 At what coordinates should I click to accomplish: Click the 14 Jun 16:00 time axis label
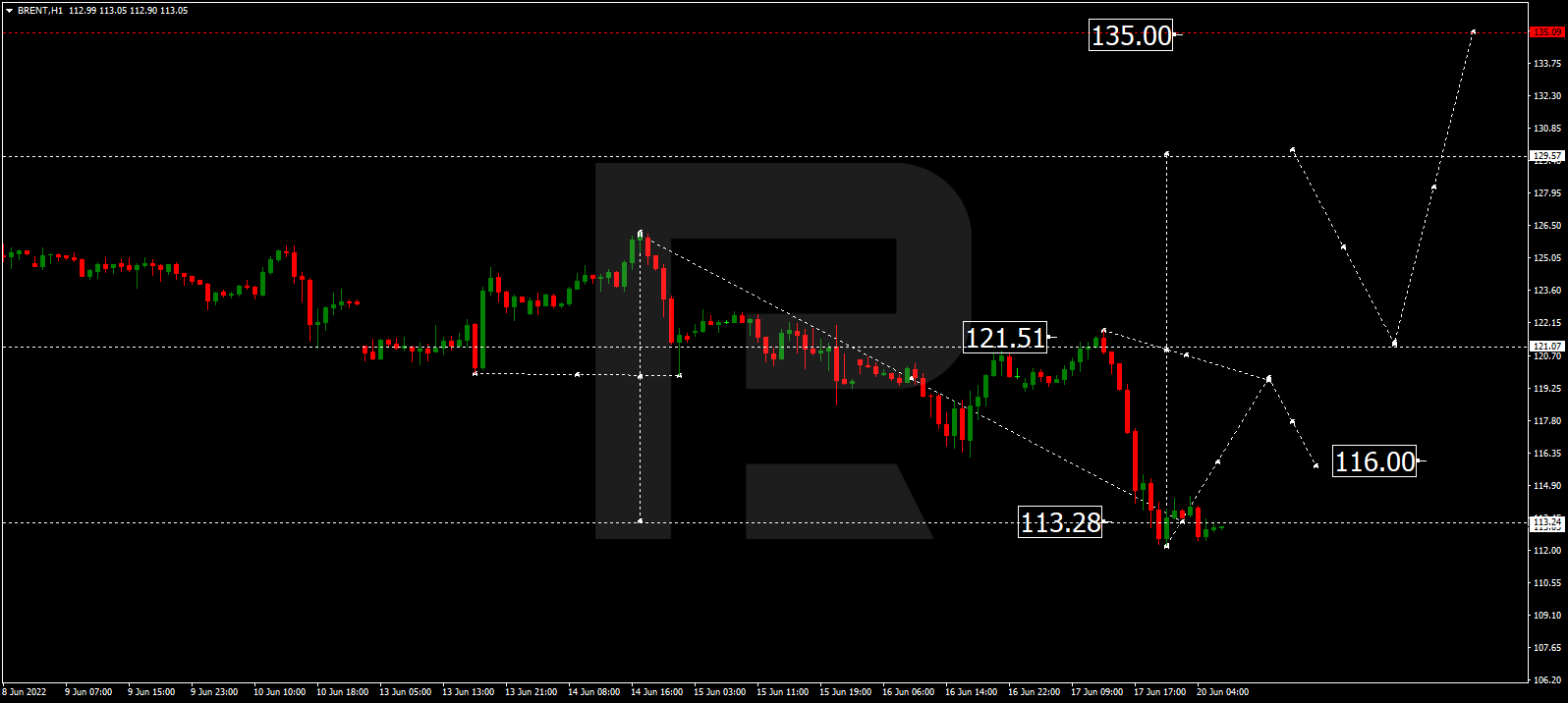tap(656, 692)
